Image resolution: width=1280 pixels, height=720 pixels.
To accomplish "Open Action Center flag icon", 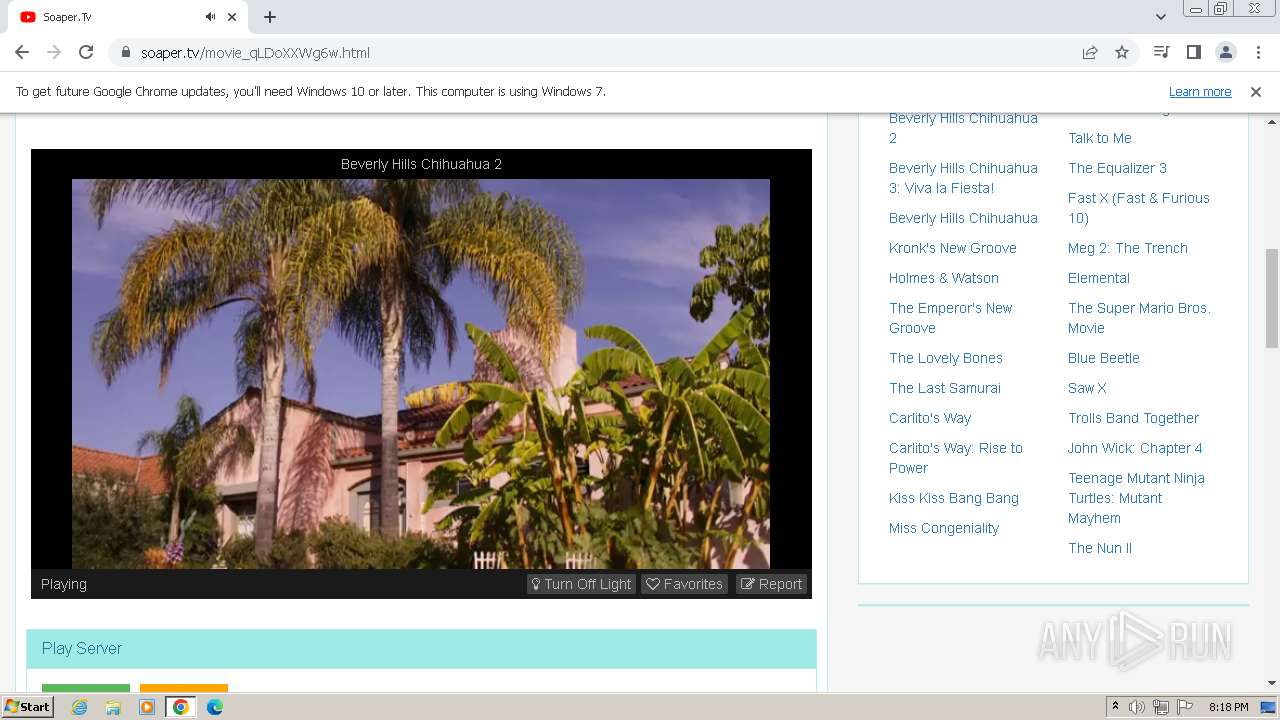I will 1185,707.
